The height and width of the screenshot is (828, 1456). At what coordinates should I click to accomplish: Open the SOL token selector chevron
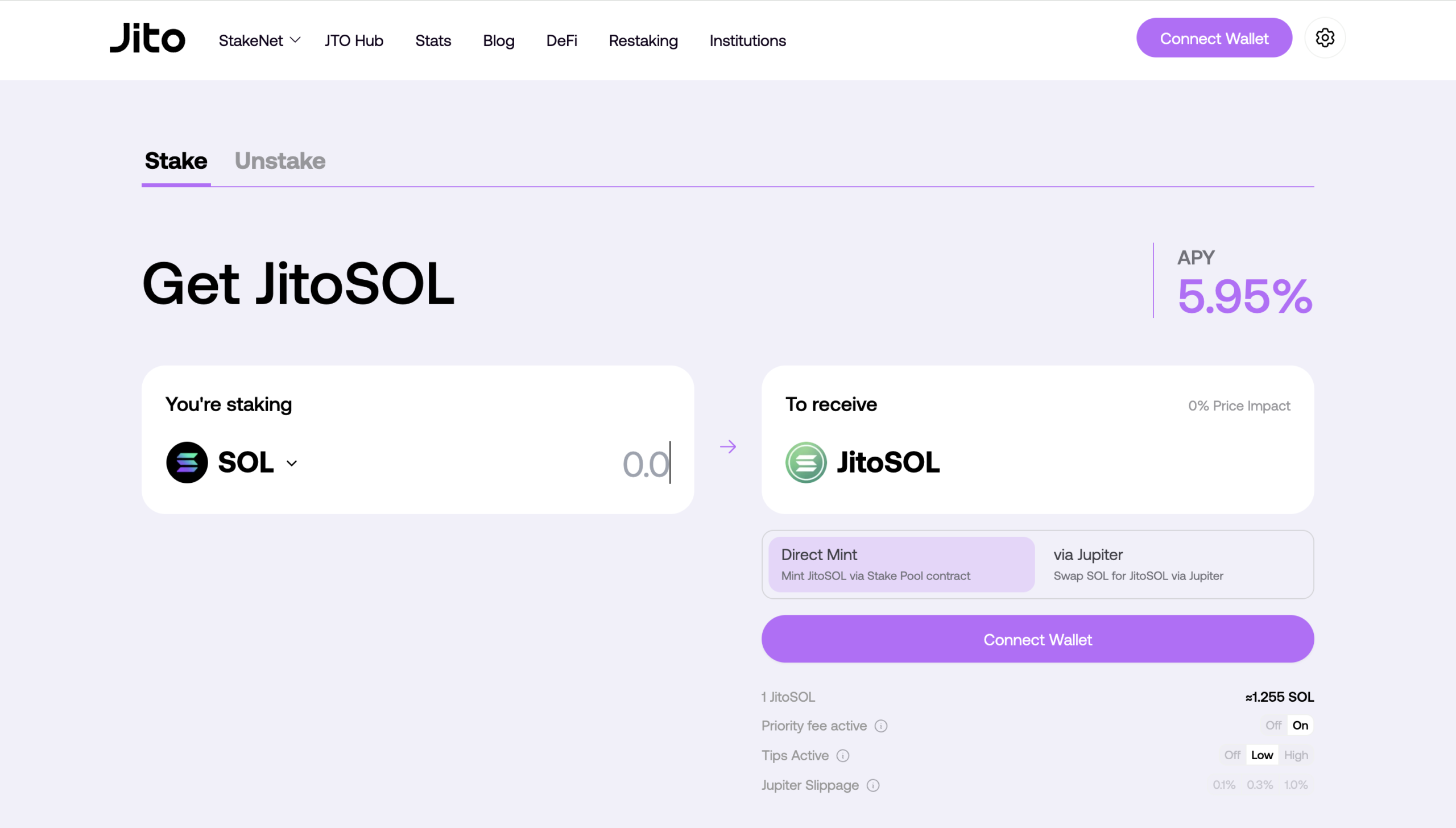click(x=292, y=463)
